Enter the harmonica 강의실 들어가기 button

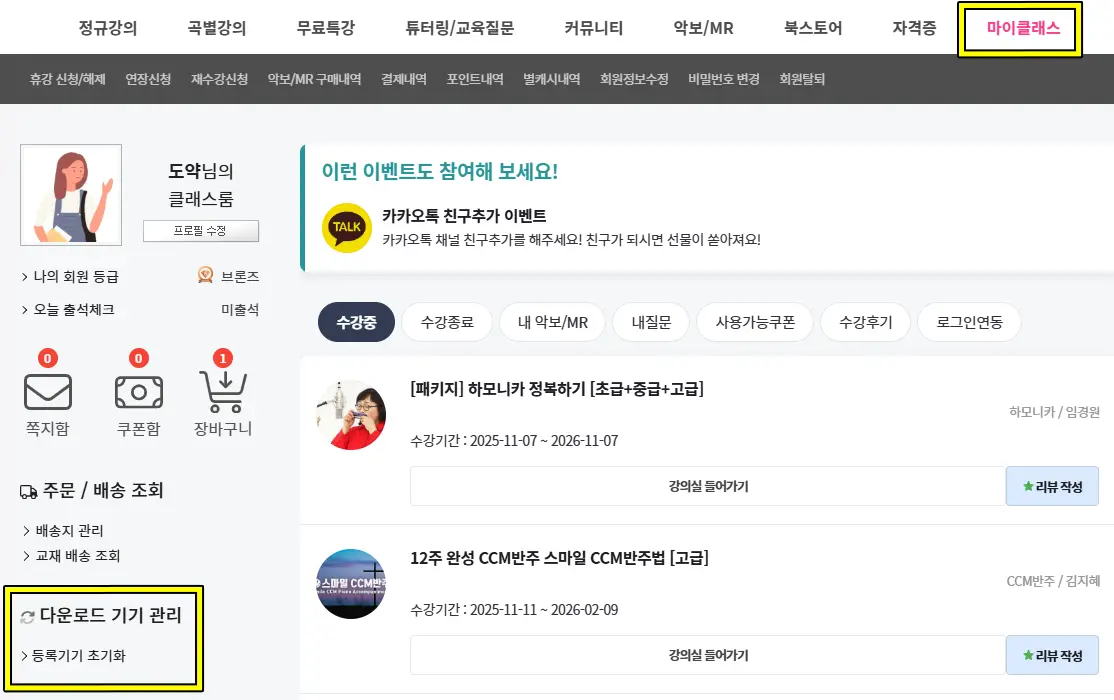tap(708, 487)
